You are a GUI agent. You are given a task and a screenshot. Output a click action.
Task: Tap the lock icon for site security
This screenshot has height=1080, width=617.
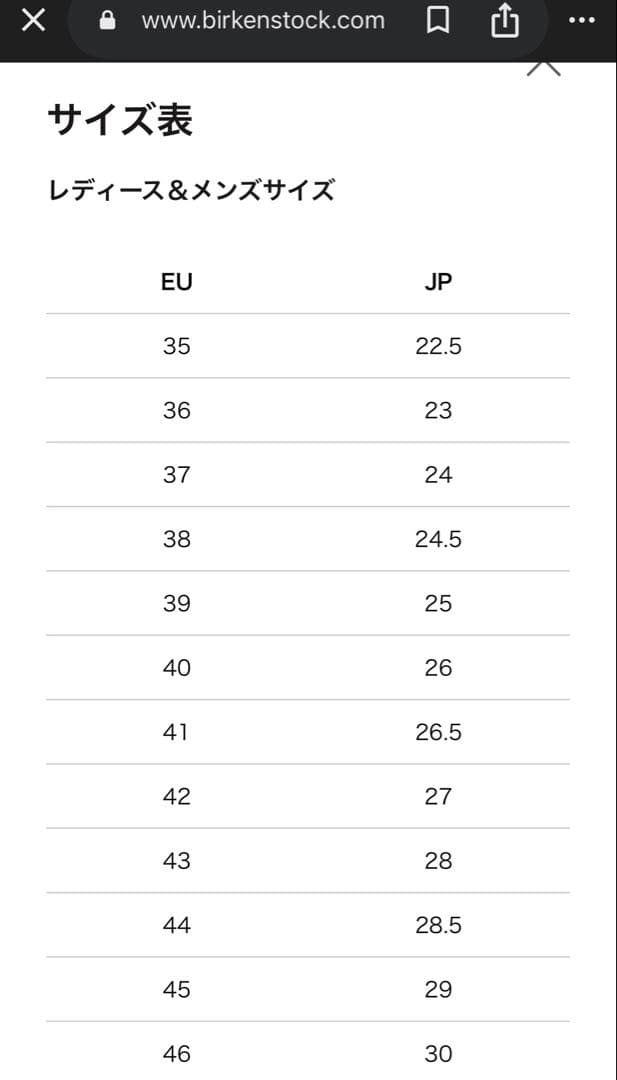108,21
